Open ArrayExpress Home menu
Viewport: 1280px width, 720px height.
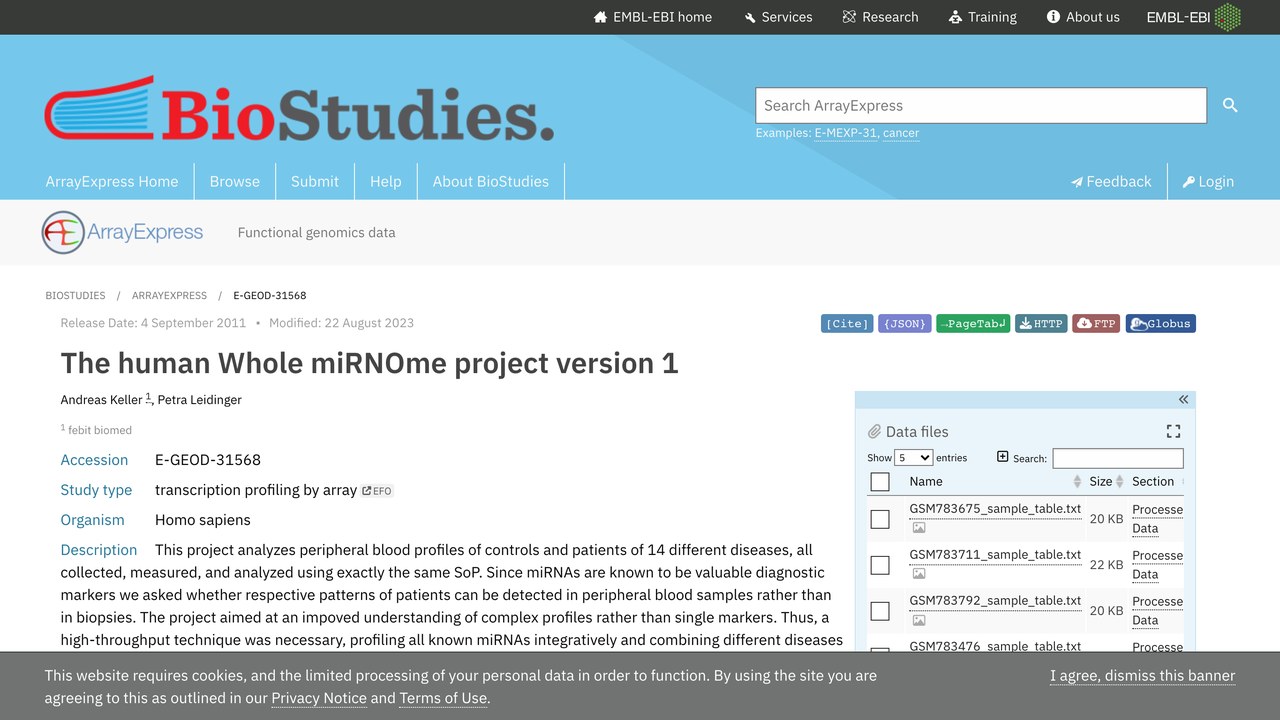[x=112, y=181]
